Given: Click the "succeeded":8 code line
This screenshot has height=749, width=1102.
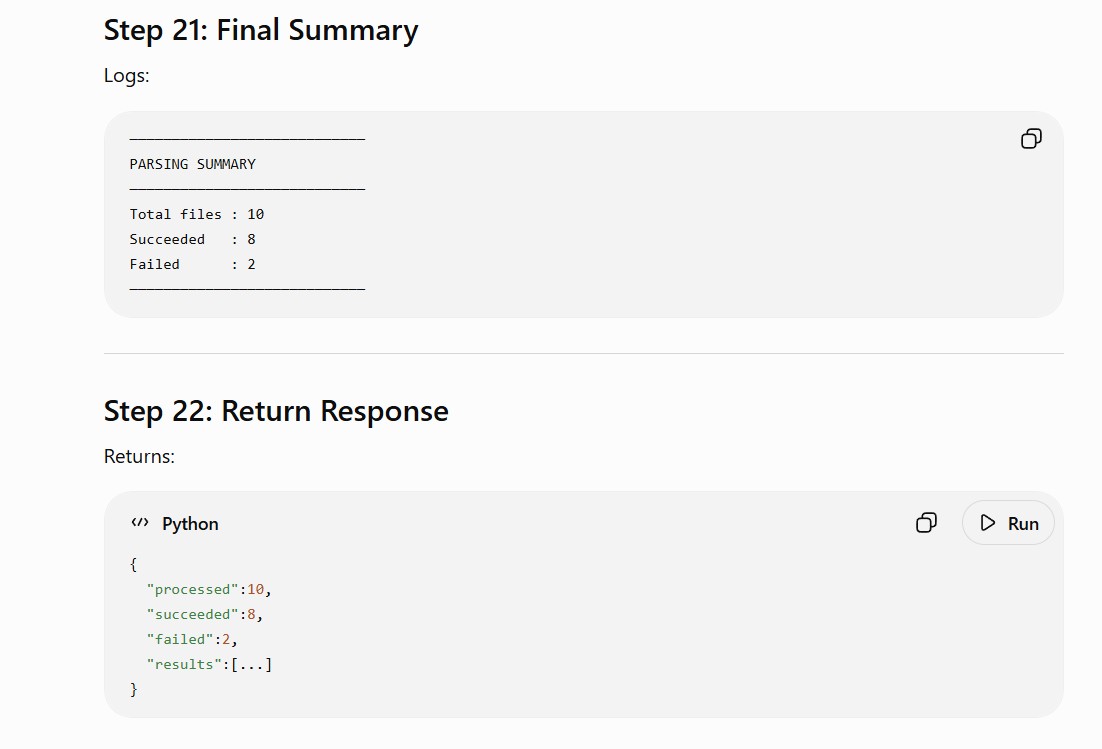Looking at the screenshot, I should click(x=205, y=614).
